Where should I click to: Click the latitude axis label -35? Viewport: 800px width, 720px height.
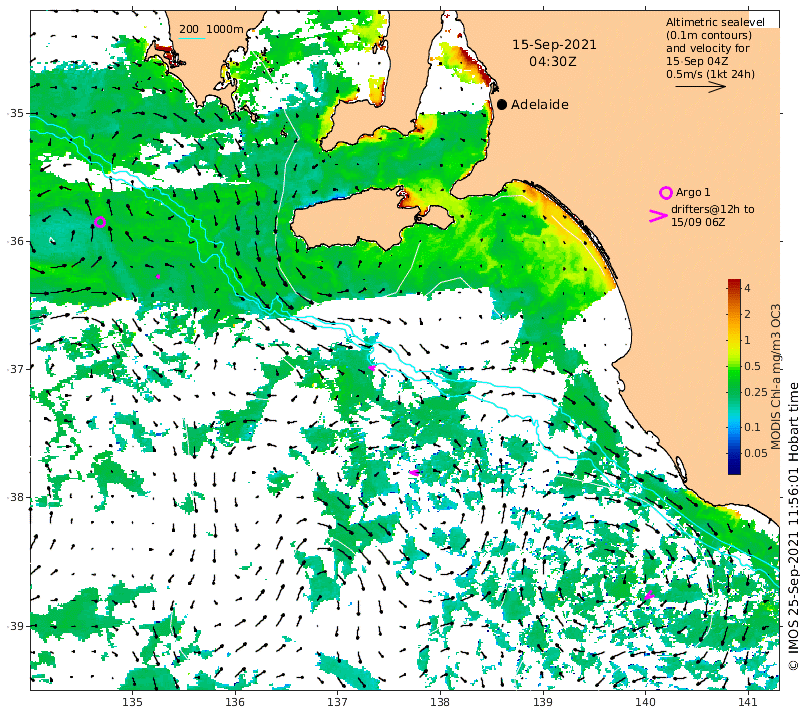point(16,113)
